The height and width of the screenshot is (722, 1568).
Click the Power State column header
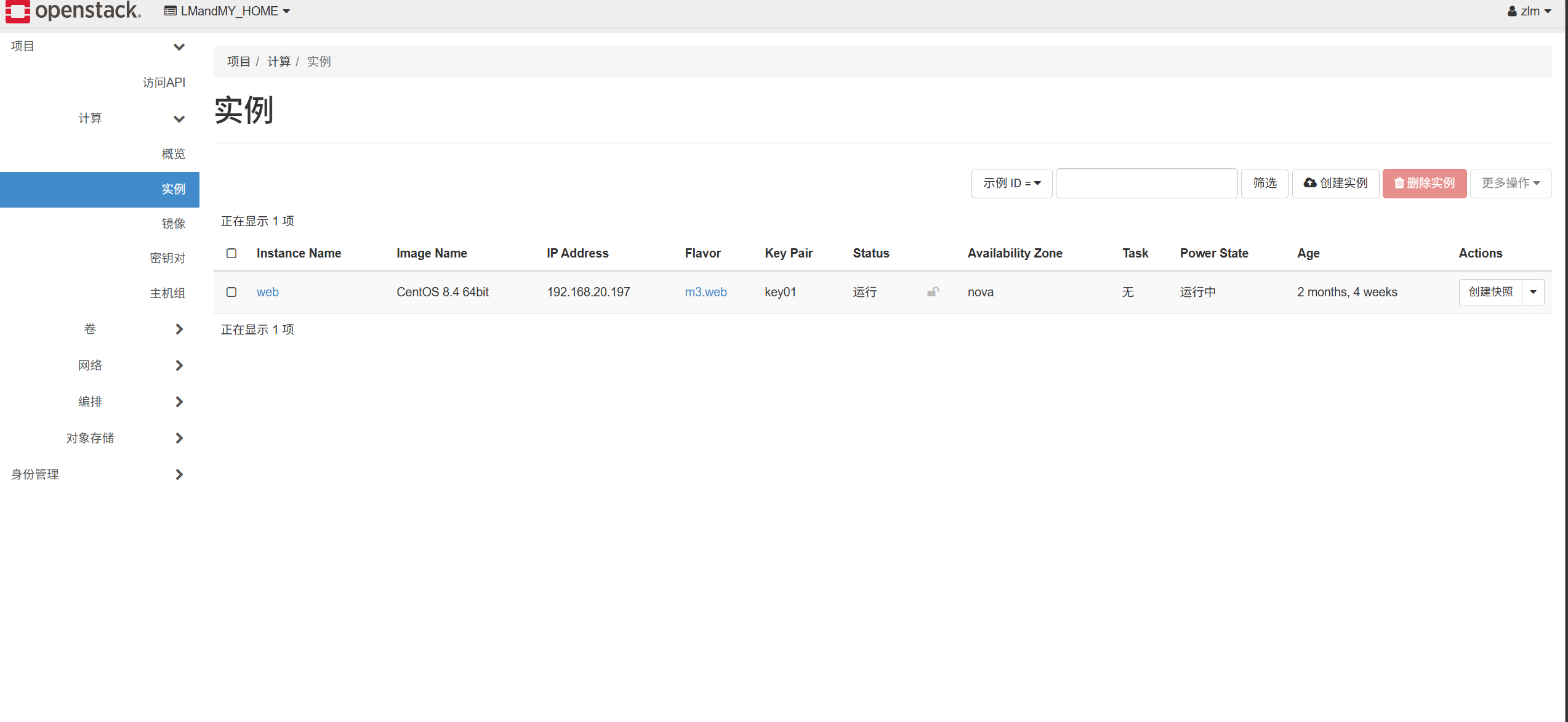coord(1213,253)
